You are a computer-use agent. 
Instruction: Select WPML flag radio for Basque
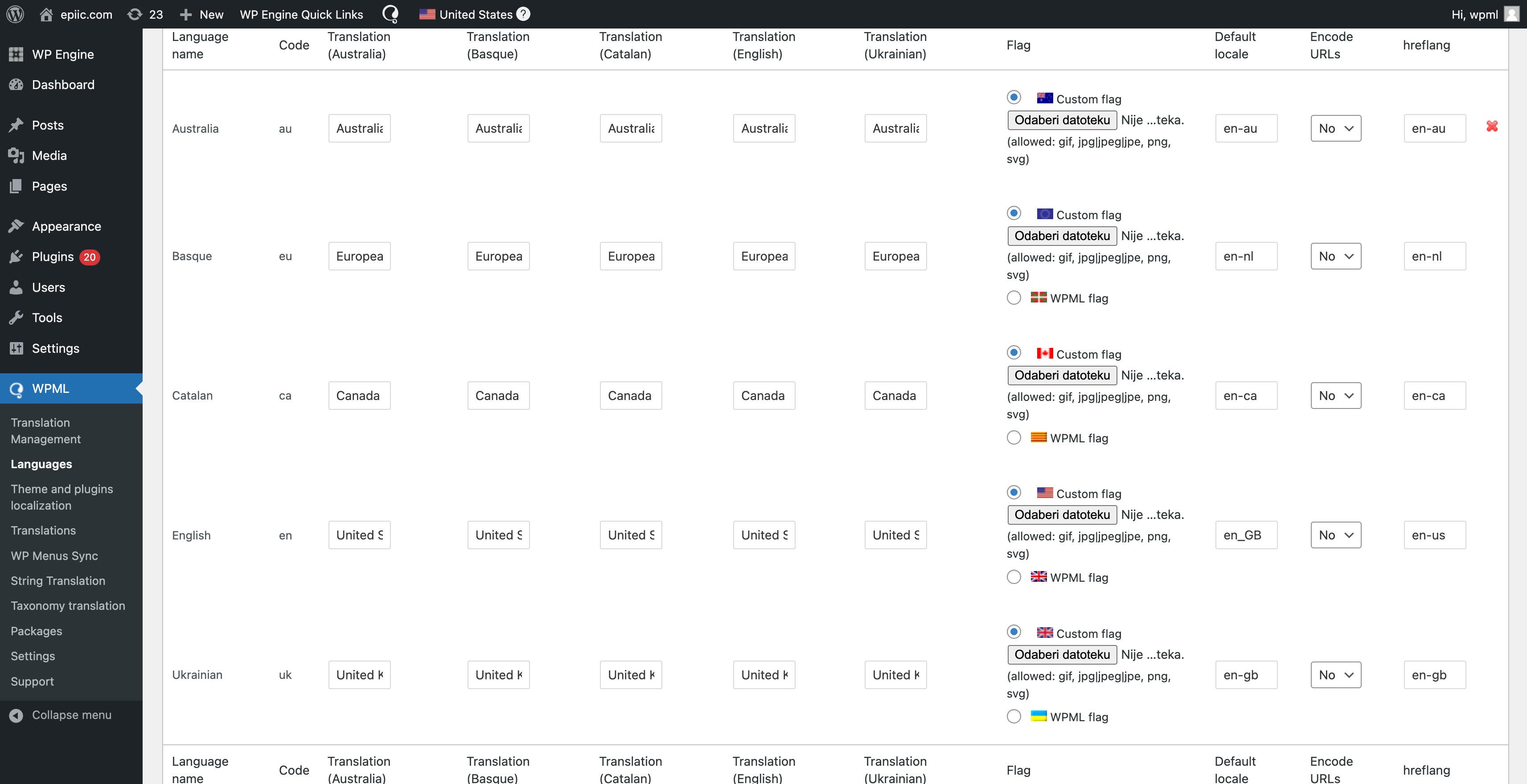(x=1014, y=298)
